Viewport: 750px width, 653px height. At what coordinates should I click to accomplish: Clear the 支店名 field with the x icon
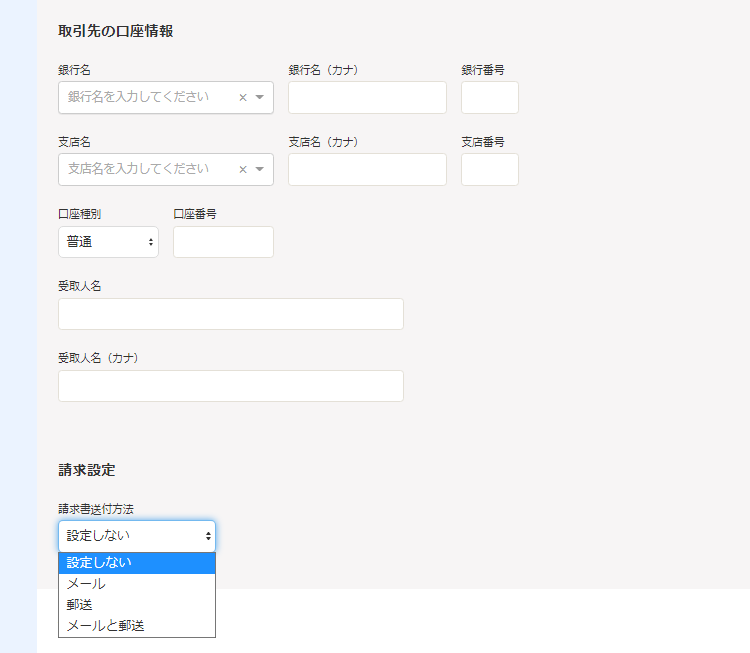[242, 170]
